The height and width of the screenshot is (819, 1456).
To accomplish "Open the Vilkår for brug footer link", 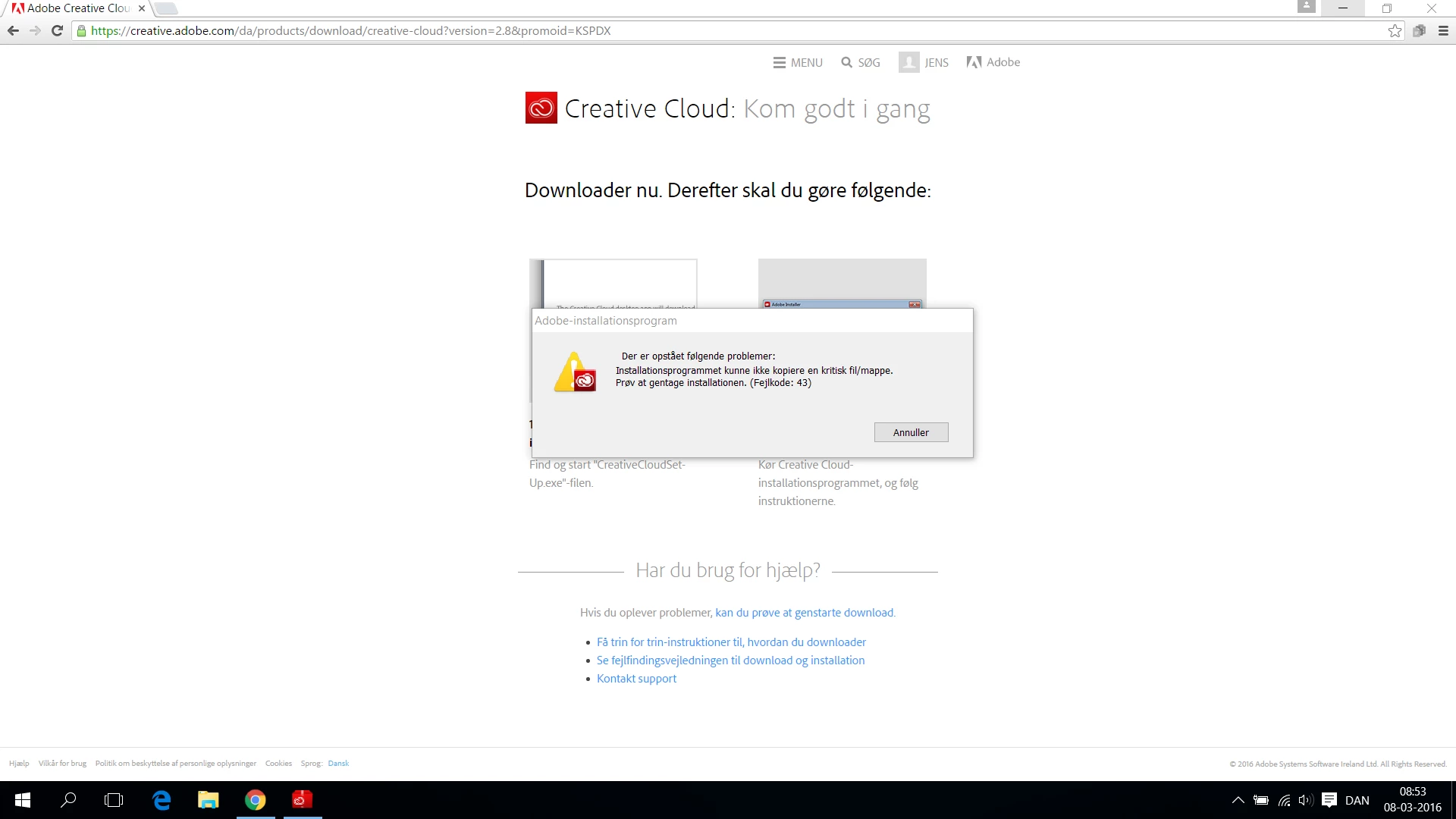I will point(62,764).
